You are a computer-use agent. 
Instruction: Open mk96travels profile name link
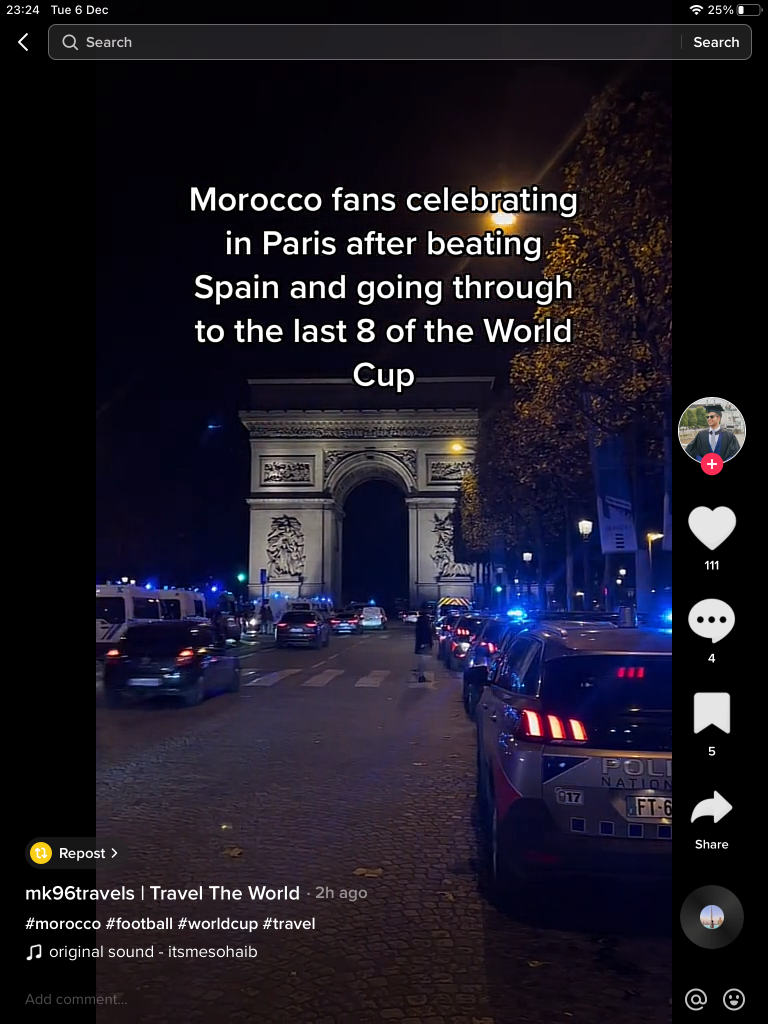click(x=162, y=893)
